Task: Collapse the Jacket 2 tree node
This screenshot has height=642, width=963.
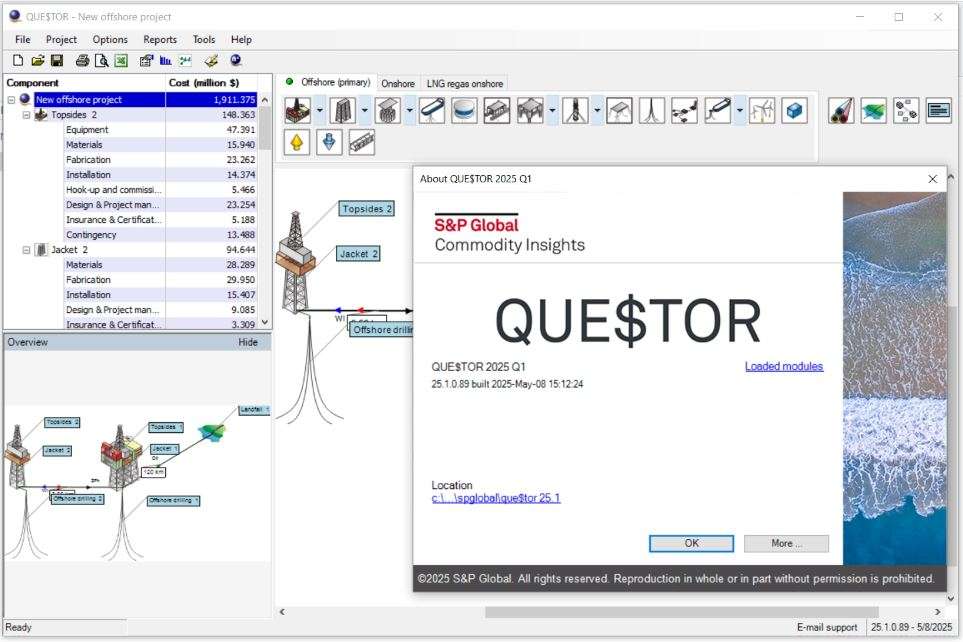Action: click(x=27, y=250)
